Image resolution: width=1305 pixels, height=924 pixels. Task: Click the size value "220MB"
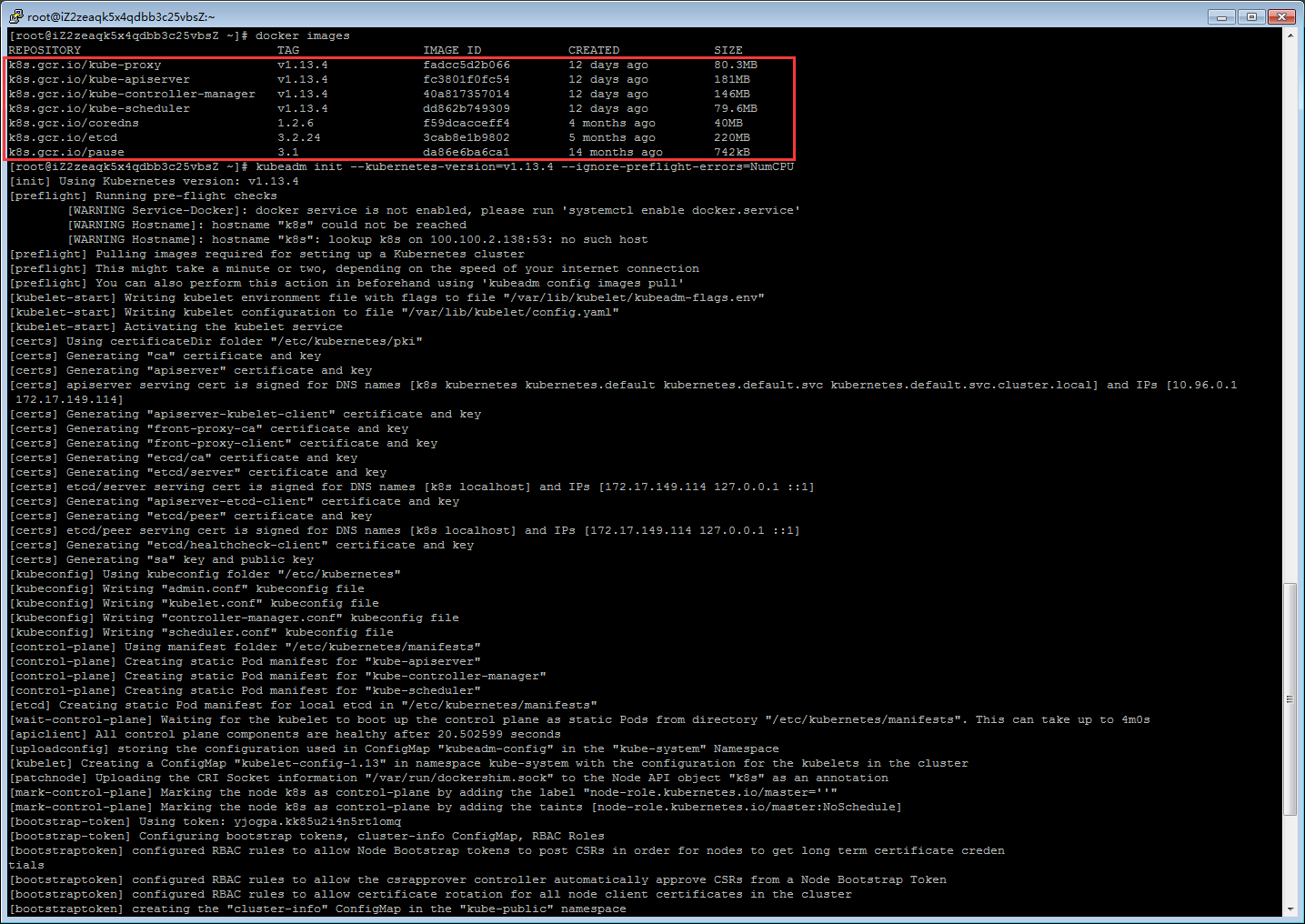tap(732, 137)
